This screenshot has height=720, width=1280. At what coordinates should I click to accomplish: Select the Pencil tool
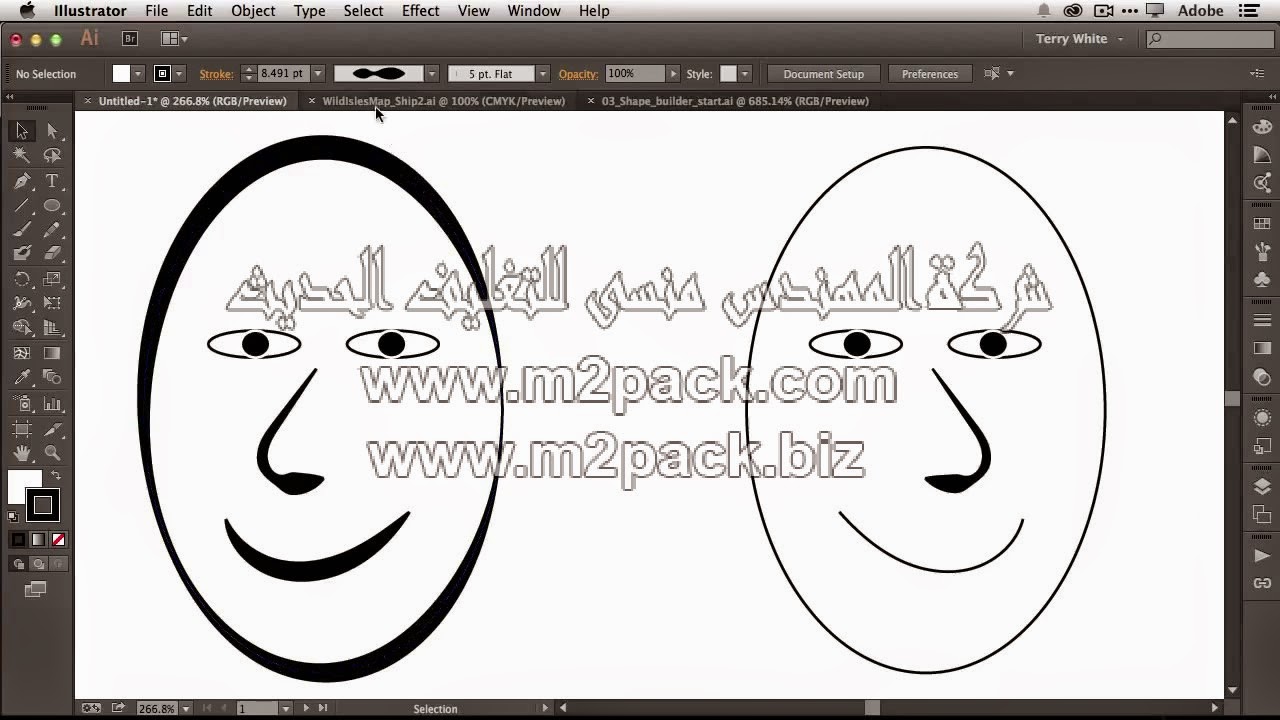click(x=52, y=230)
